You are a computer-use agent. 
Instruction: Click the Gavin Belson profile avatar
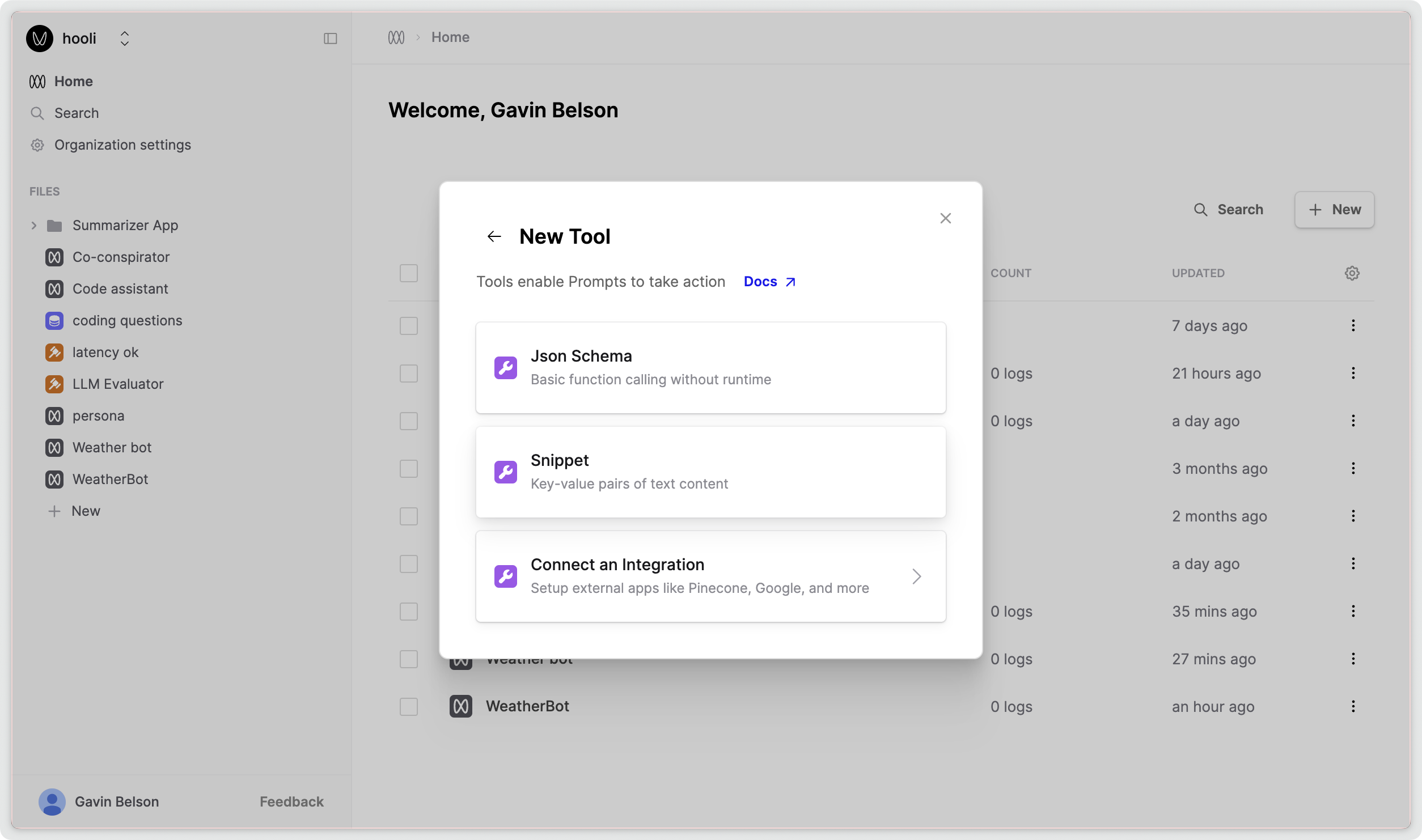pos(52,801)
